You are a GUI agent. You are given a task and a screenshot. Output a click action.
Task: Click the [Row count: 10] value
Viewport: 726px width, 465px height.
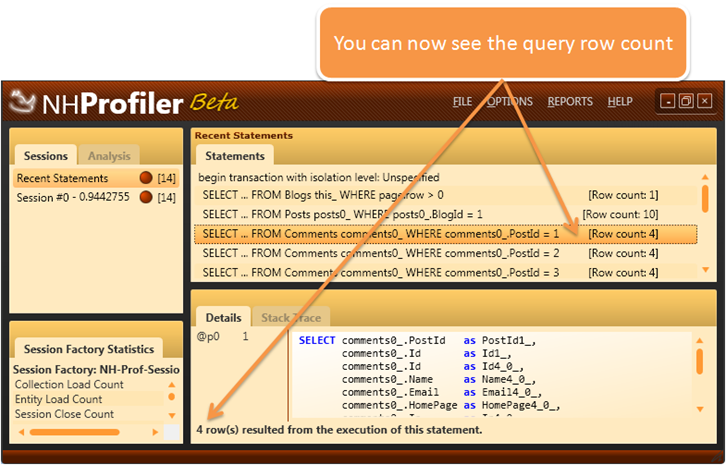click(x=620, y=214)
